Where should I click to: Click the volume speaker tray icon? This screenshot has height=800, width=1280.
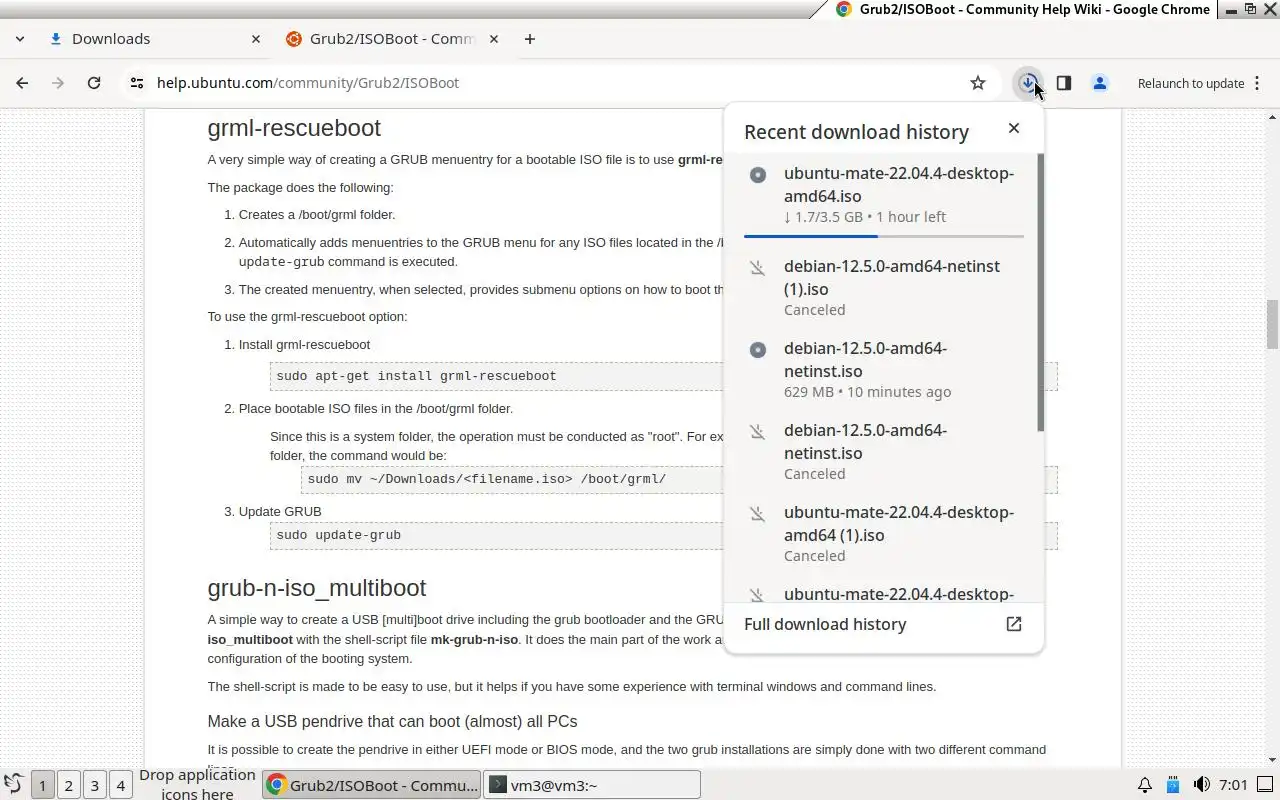point(1202,785)
